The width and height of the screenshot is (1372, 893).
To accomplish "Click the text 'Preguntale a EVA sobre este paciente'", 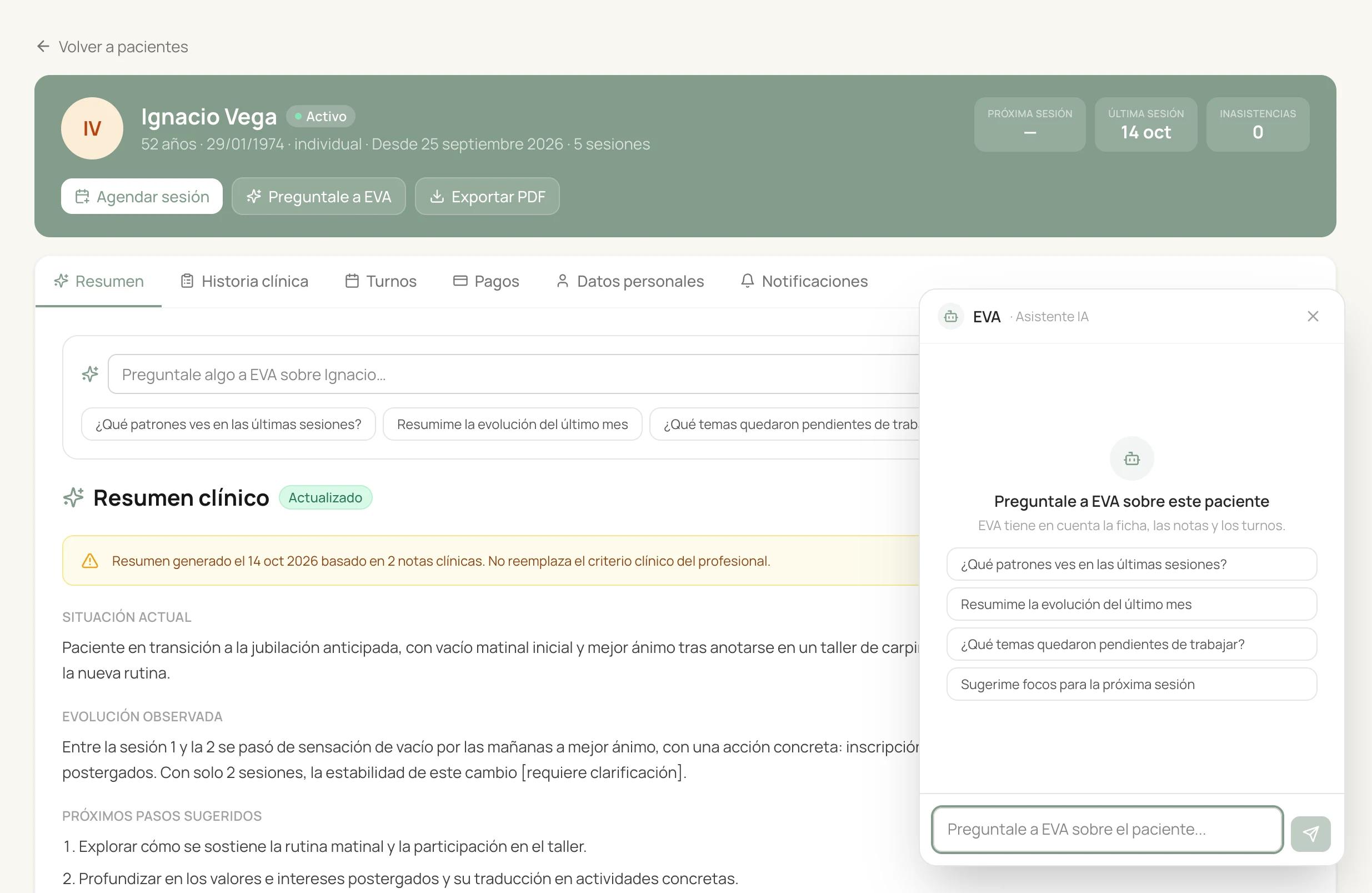I will coord(1131,501).
